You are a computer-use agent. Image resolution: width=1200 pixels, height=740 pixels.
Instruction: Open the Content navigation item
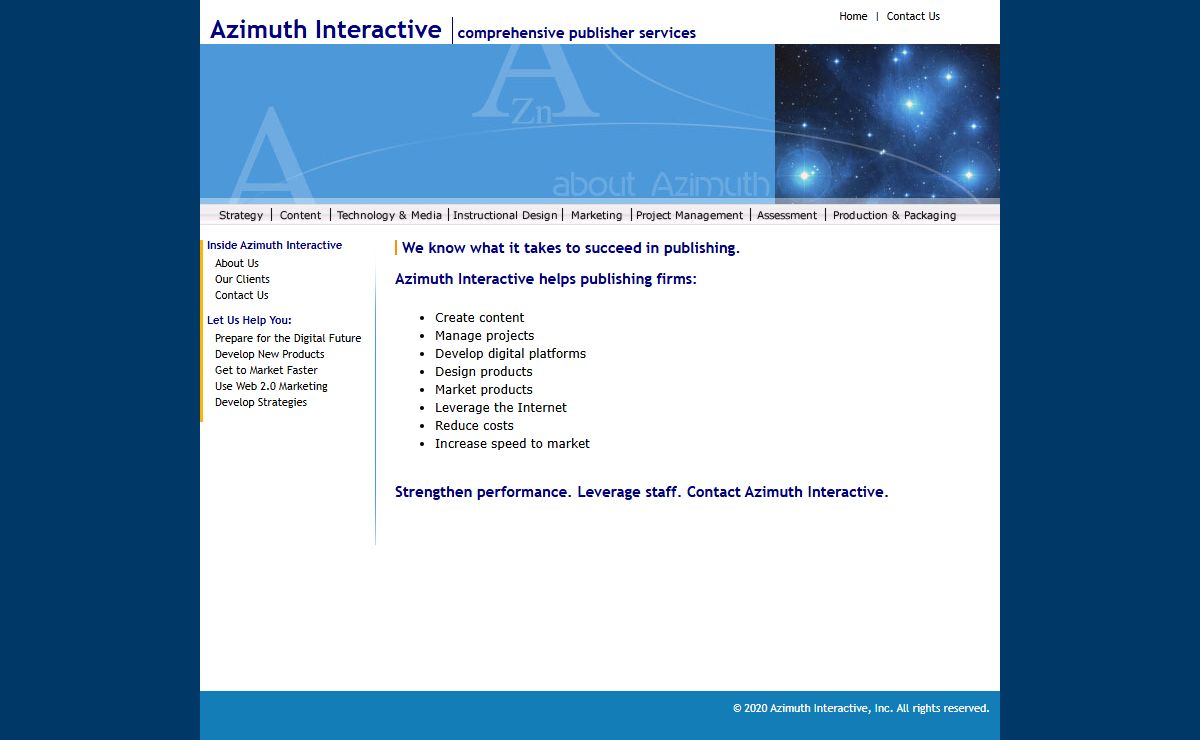300,215
